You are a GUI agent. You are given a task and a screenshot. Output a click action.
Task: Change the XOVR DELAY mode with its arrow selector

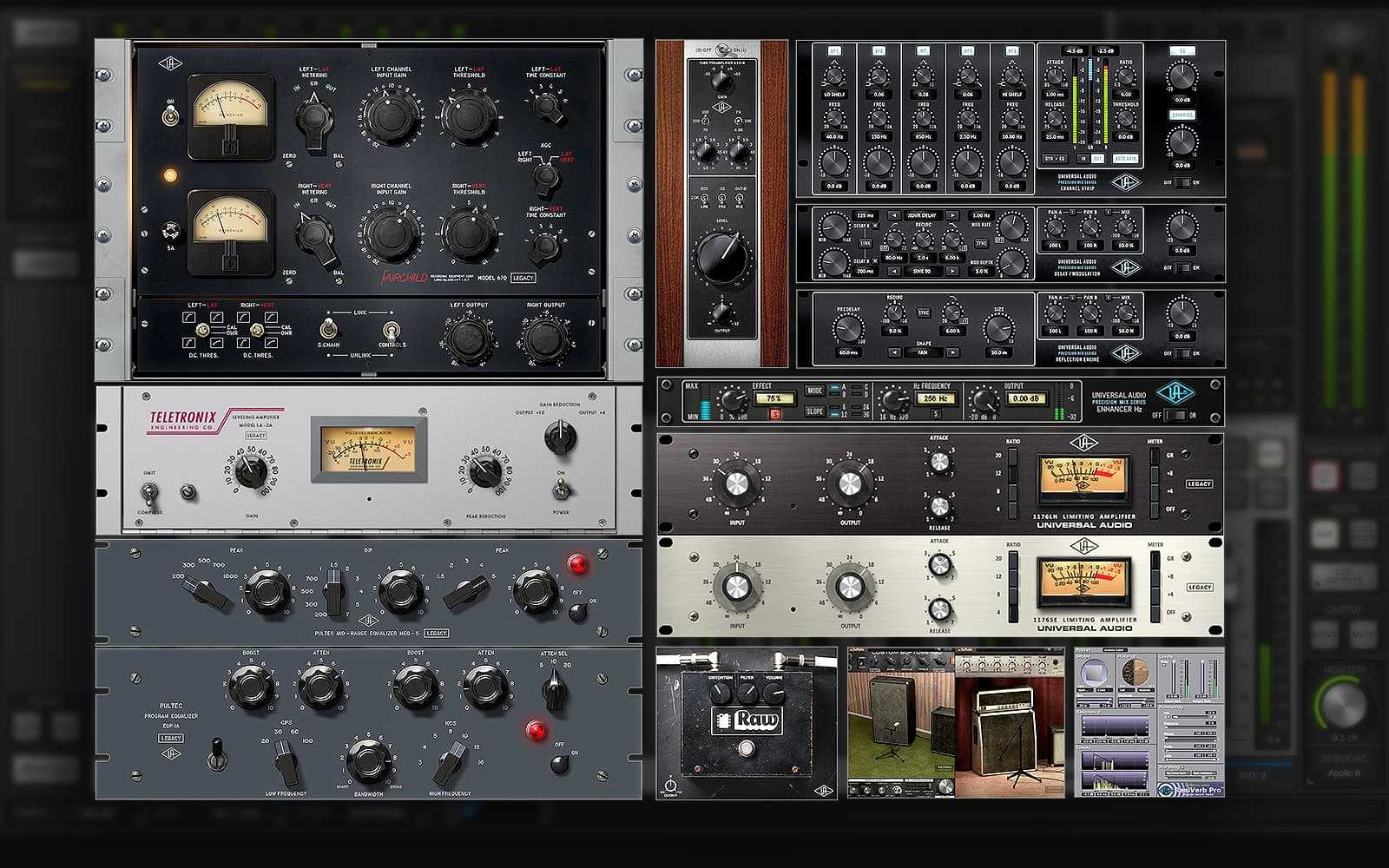click(x=953, y=215)
